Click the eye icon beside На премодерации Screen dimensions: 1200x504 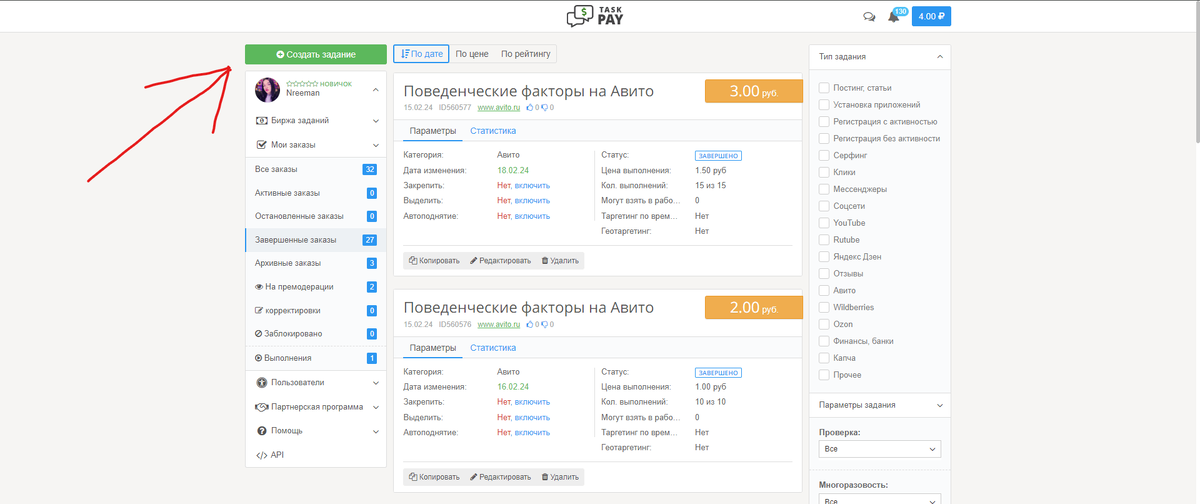coord(259,287)
